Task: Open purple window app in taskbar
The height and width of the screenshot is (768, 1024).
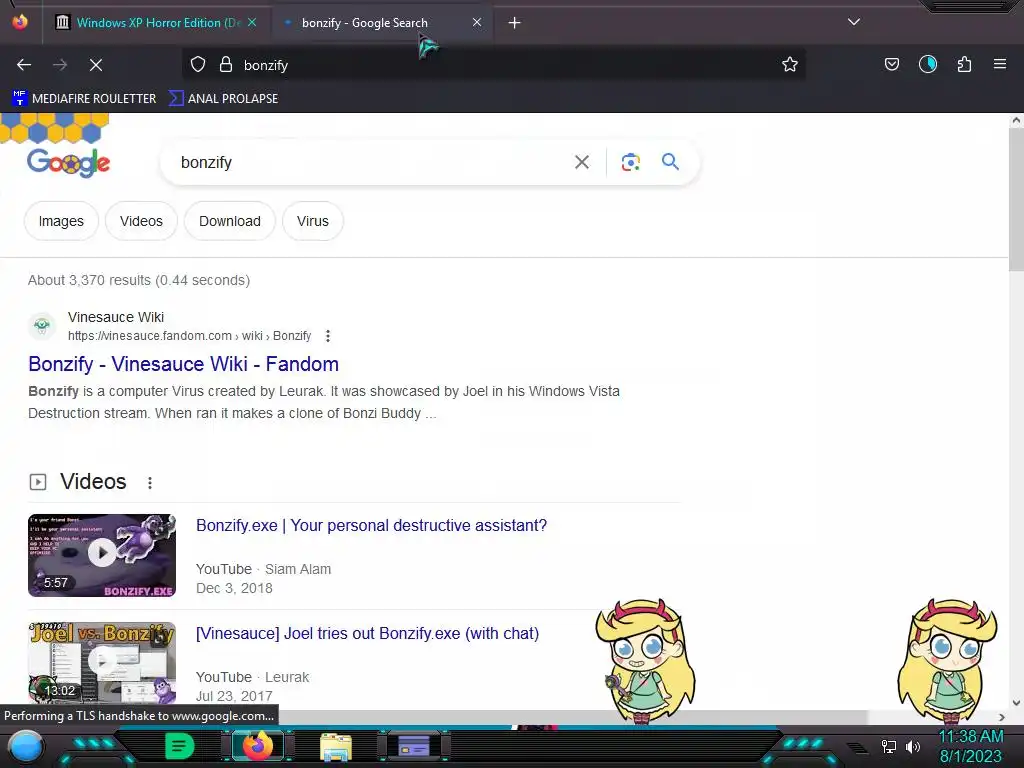Action: click(414, 746)
